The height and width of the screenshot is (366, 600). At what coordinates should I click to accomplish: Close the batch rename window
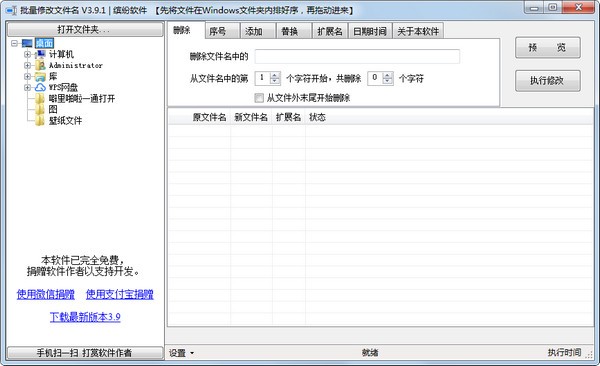[579, 7]
